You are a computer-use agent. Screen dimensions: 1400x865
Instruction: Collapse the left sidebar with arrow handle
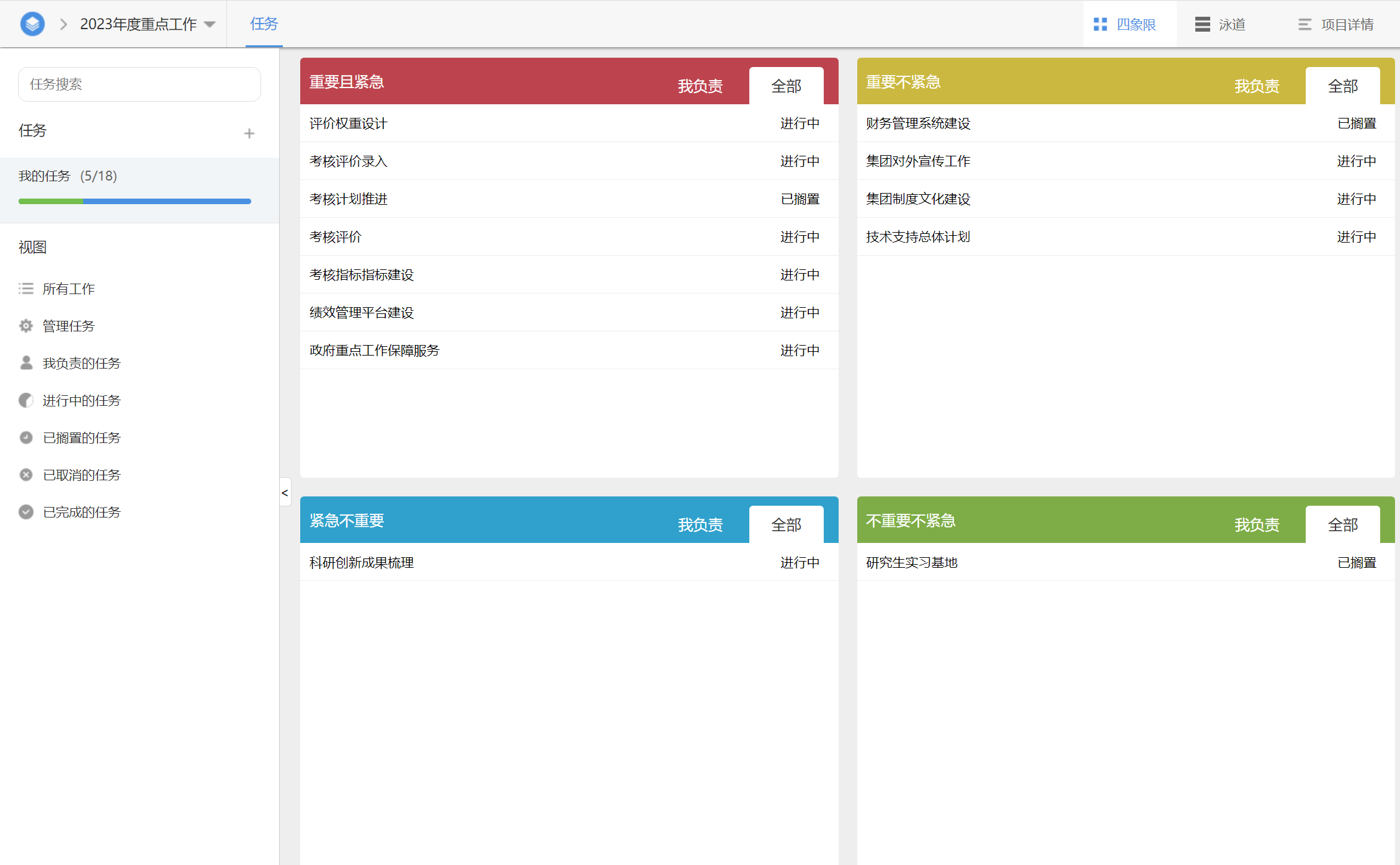click(x=285, y=493)
